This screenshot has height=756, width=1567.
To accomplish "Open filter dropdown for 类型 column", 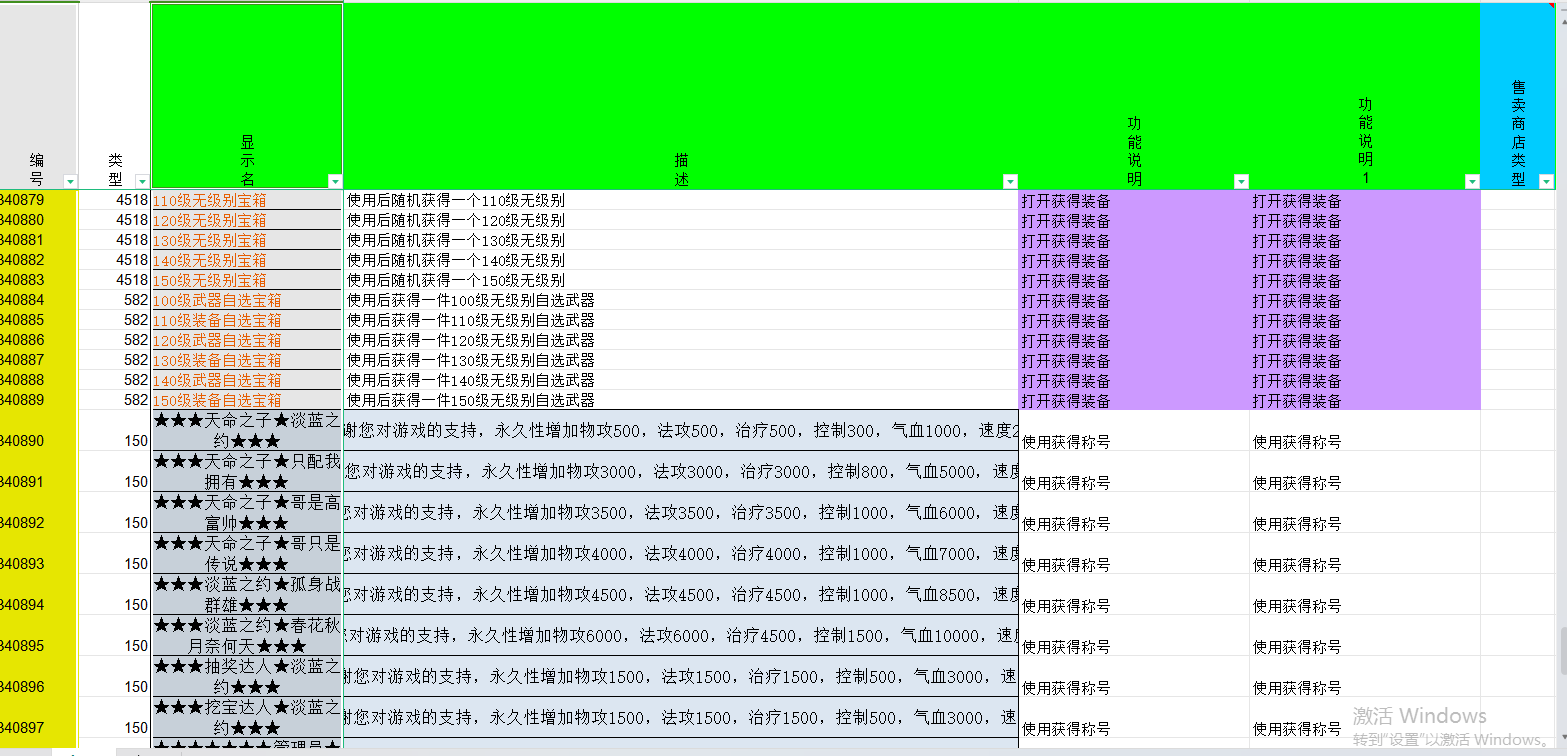I will (141, 181).
